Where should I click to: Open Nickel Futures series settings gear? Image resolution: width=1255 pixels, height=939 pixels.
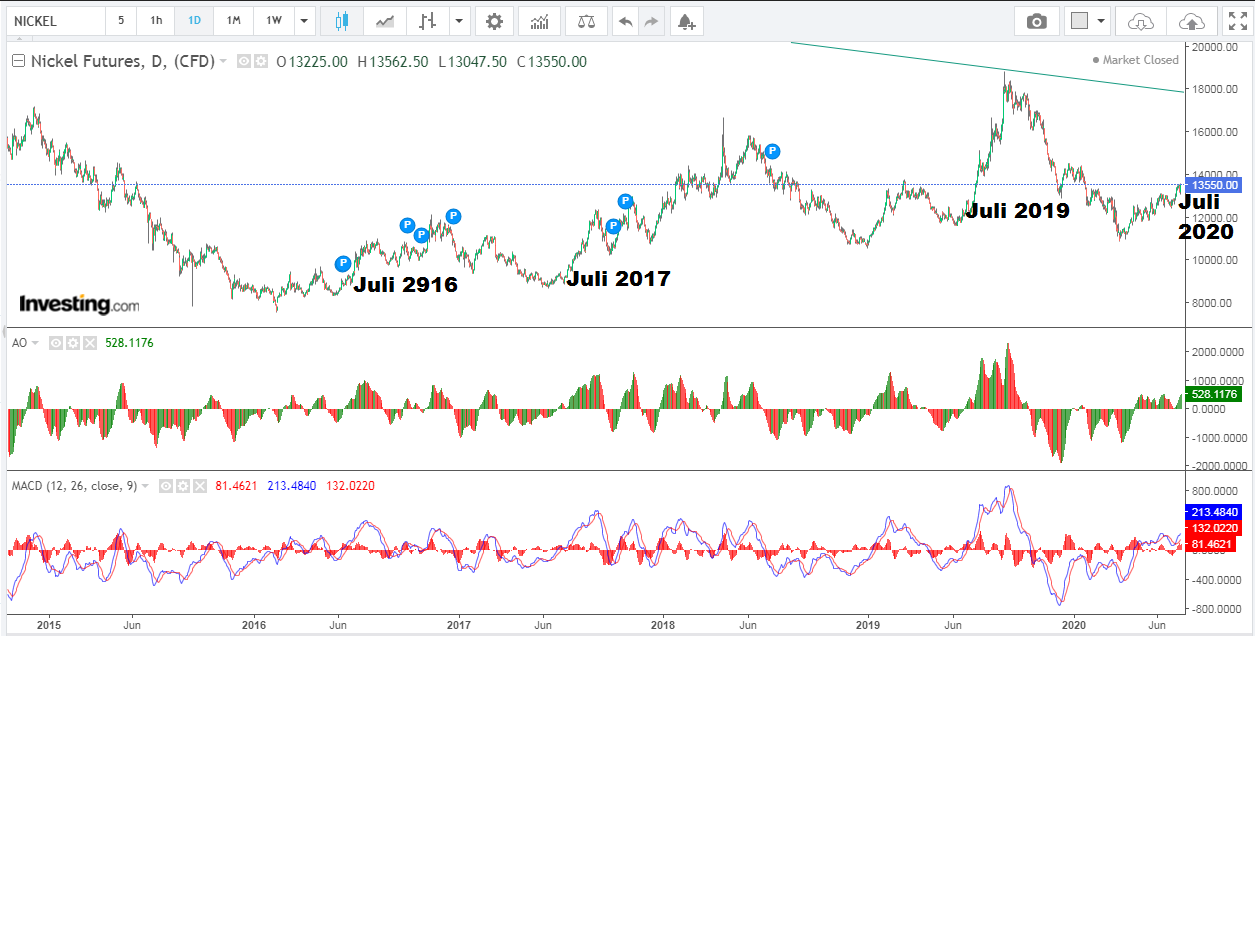(x=260, y=61)
